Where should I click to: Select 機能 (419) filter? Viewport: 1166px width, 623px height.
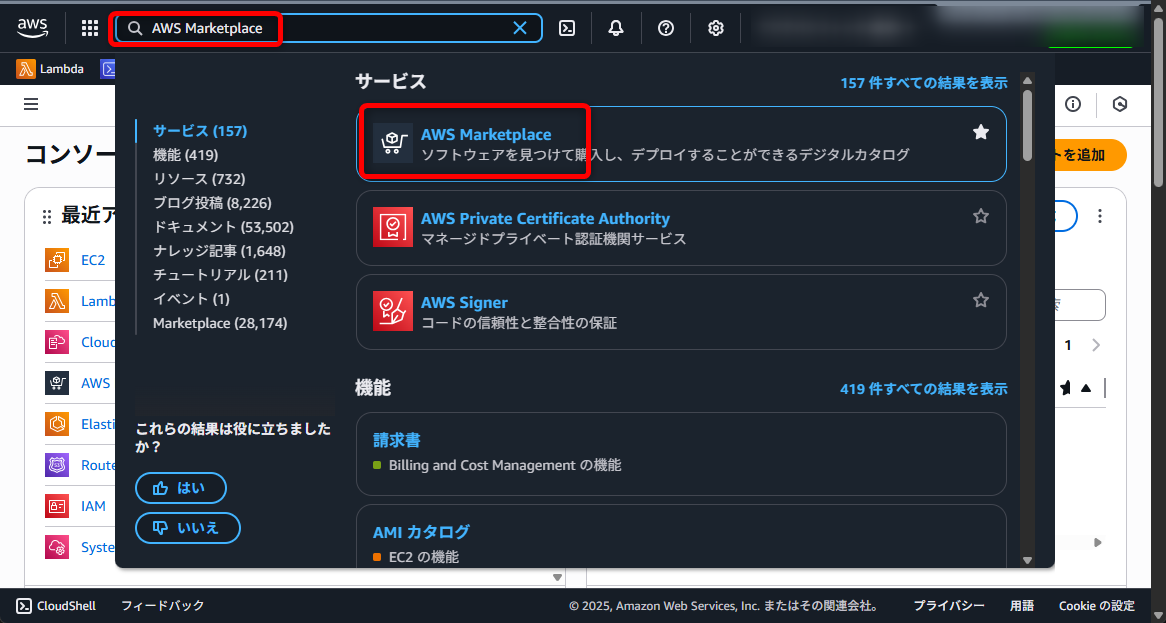click(186, 155)
